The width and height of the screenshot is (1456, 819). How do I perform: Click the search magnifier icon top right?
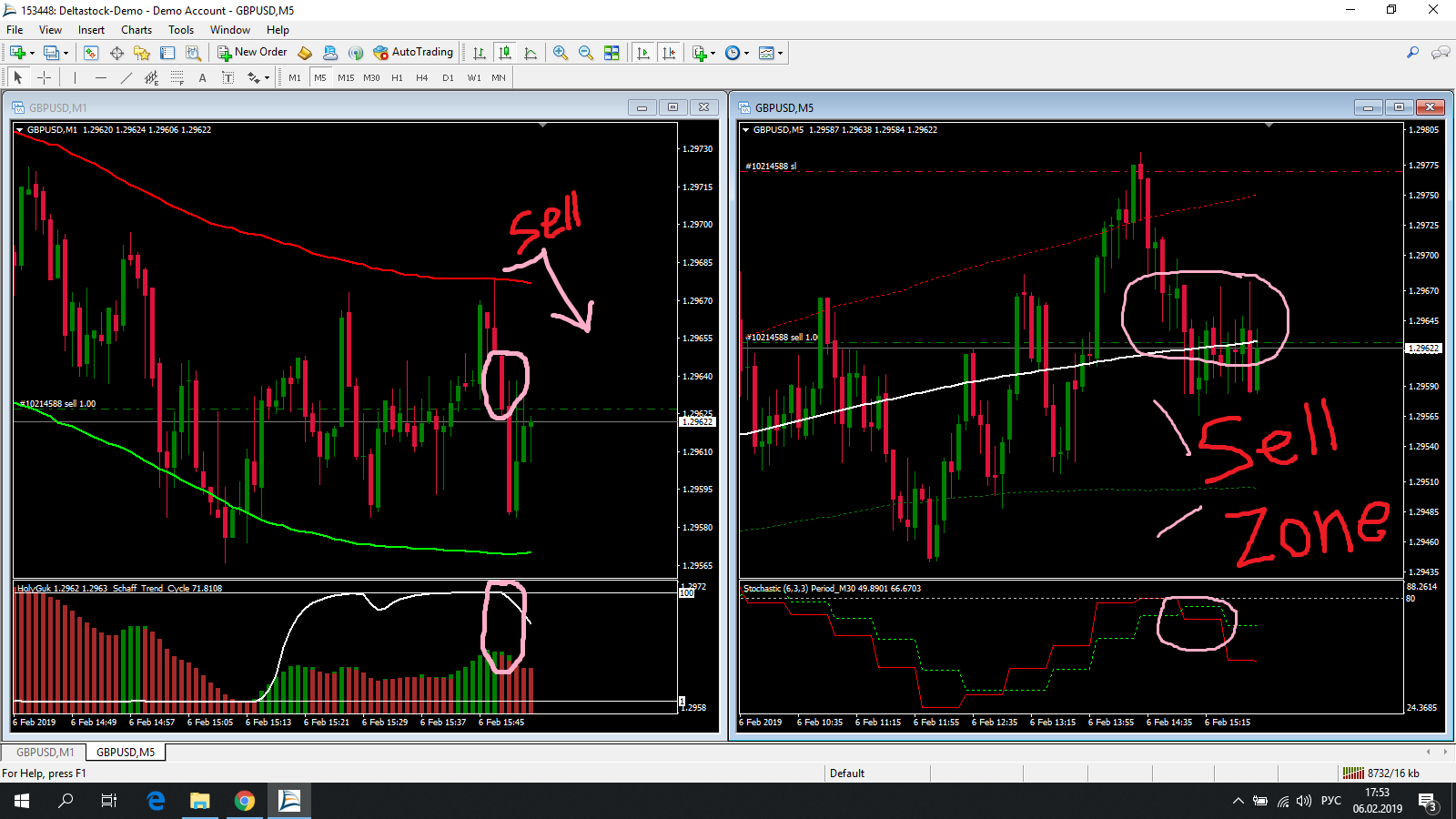(x=1412, y=53)
